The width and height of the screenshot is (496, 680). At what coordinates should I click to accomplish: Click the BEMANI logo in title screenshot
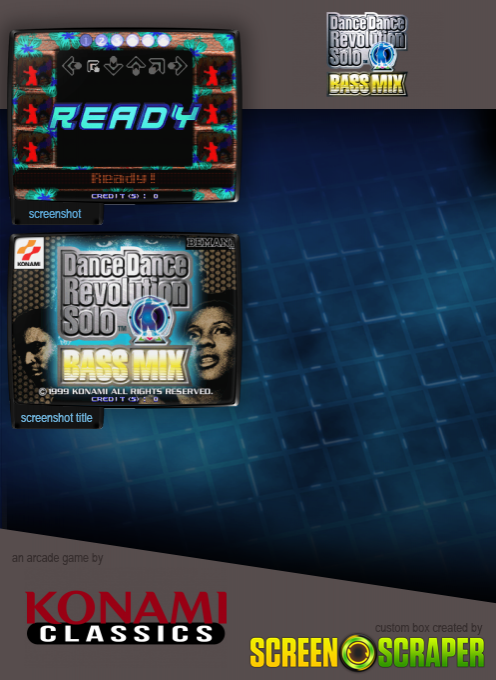tap(210, 242)
